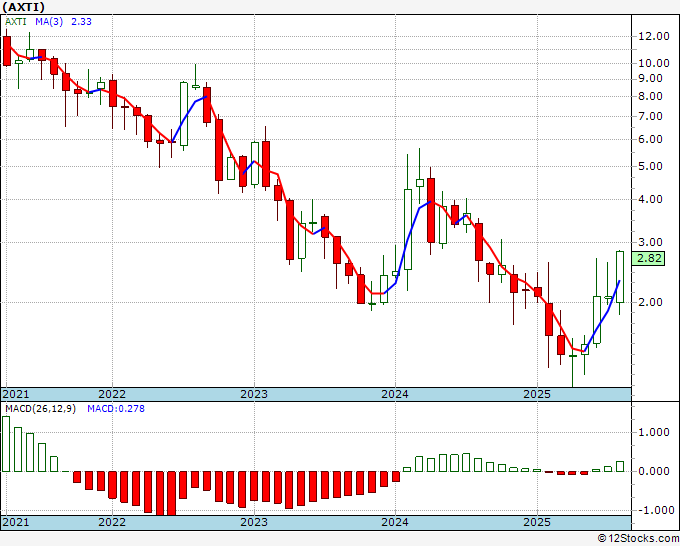The width and height of the screenshot is (680, 546).
Task: Click 2023 on the price chart axis
Action: (x=254, y=394)
